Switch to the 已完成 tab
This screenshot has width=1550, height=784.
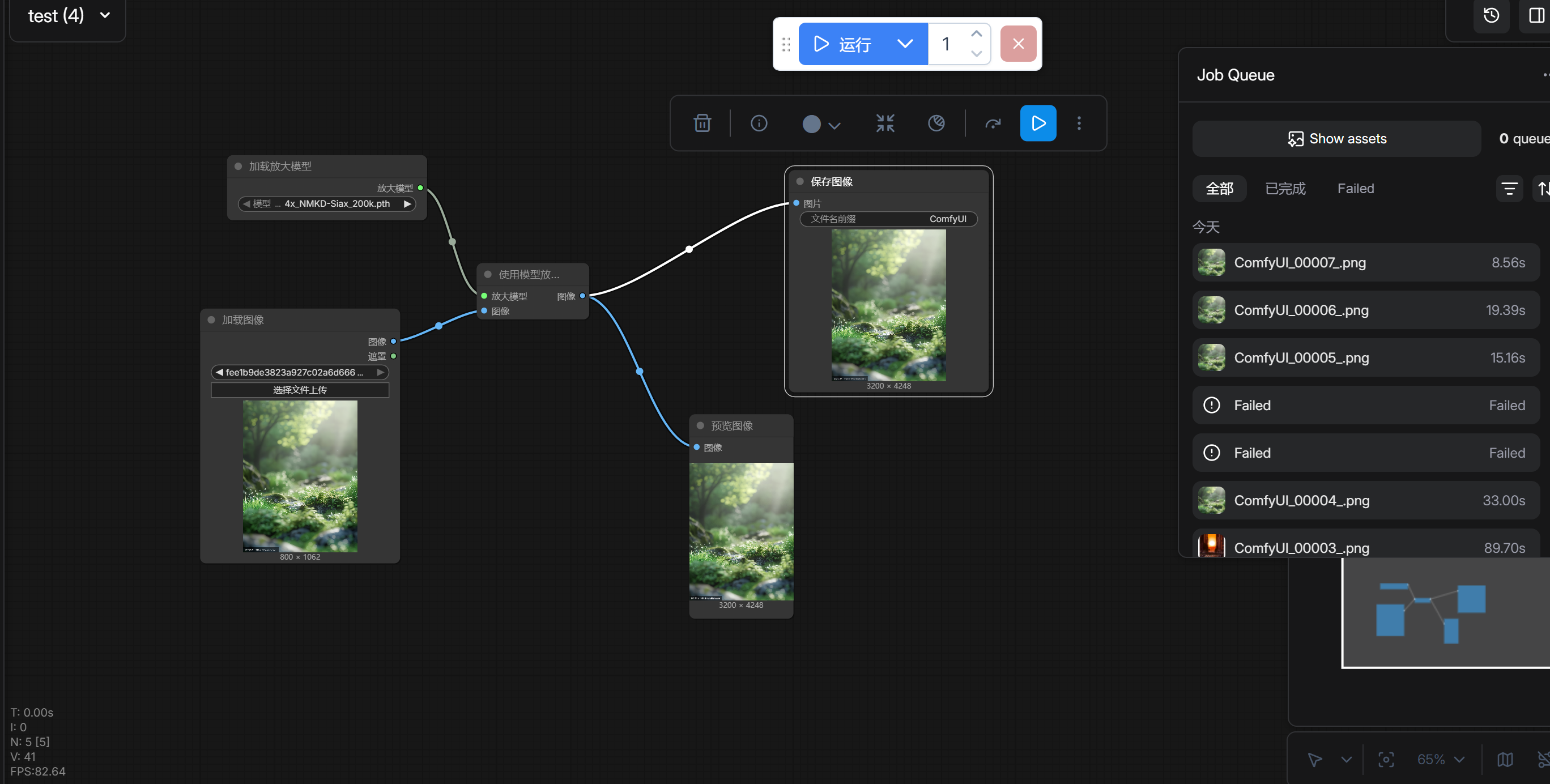point(1285,189)
